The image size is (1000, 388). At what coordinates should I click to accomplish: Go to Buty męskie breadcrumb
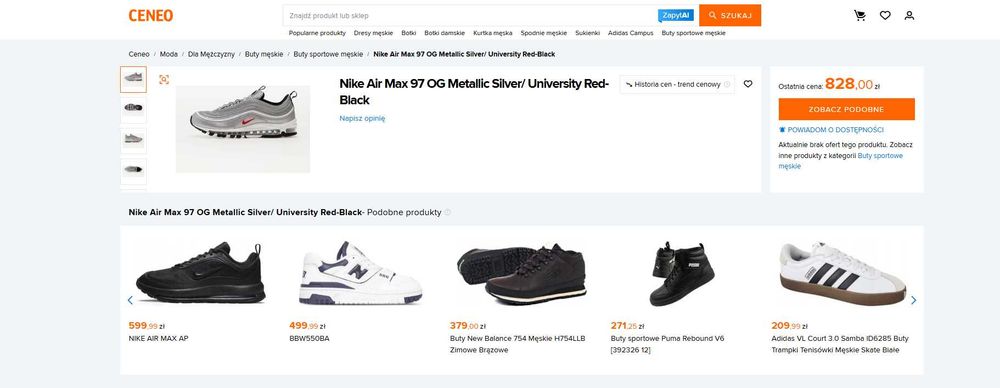pos(264,54)
